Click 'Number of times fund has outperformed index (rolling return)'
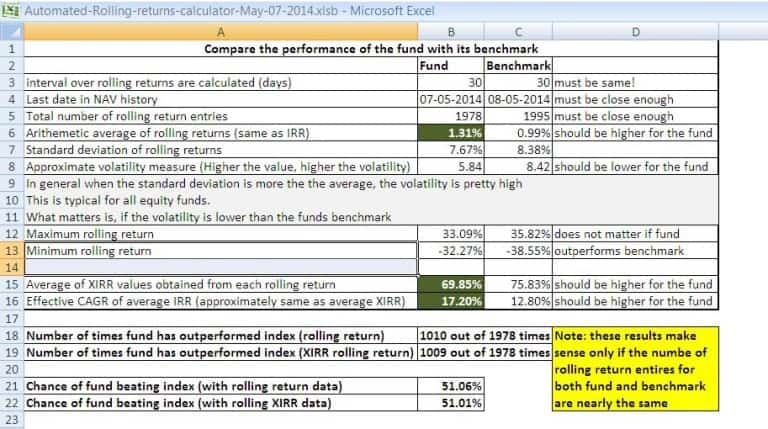Image resolution: width=768 pixels, height=429 pixels. coord(220,336)
